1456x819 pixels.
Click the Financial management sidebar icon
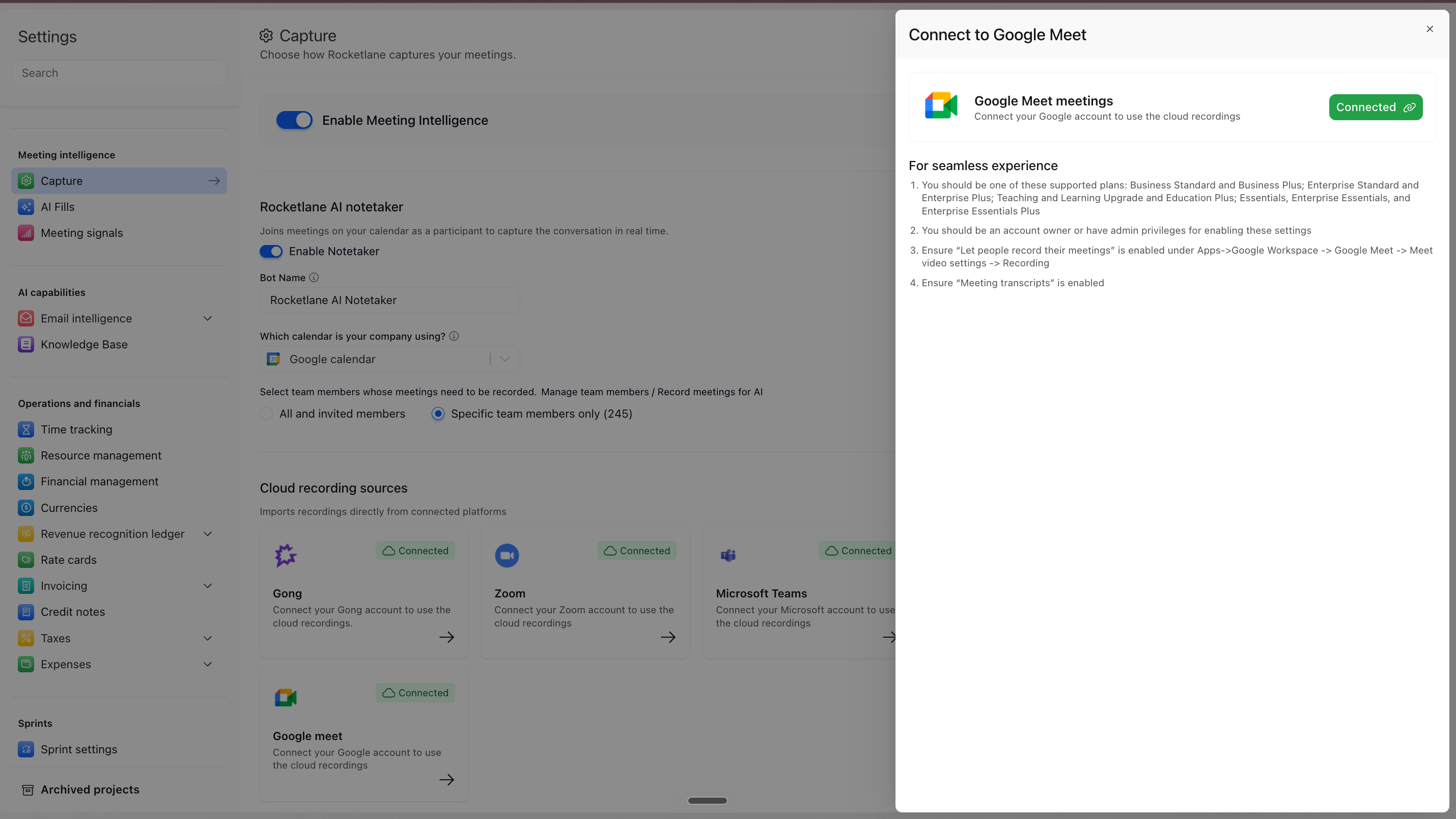(x=26, y=481)
